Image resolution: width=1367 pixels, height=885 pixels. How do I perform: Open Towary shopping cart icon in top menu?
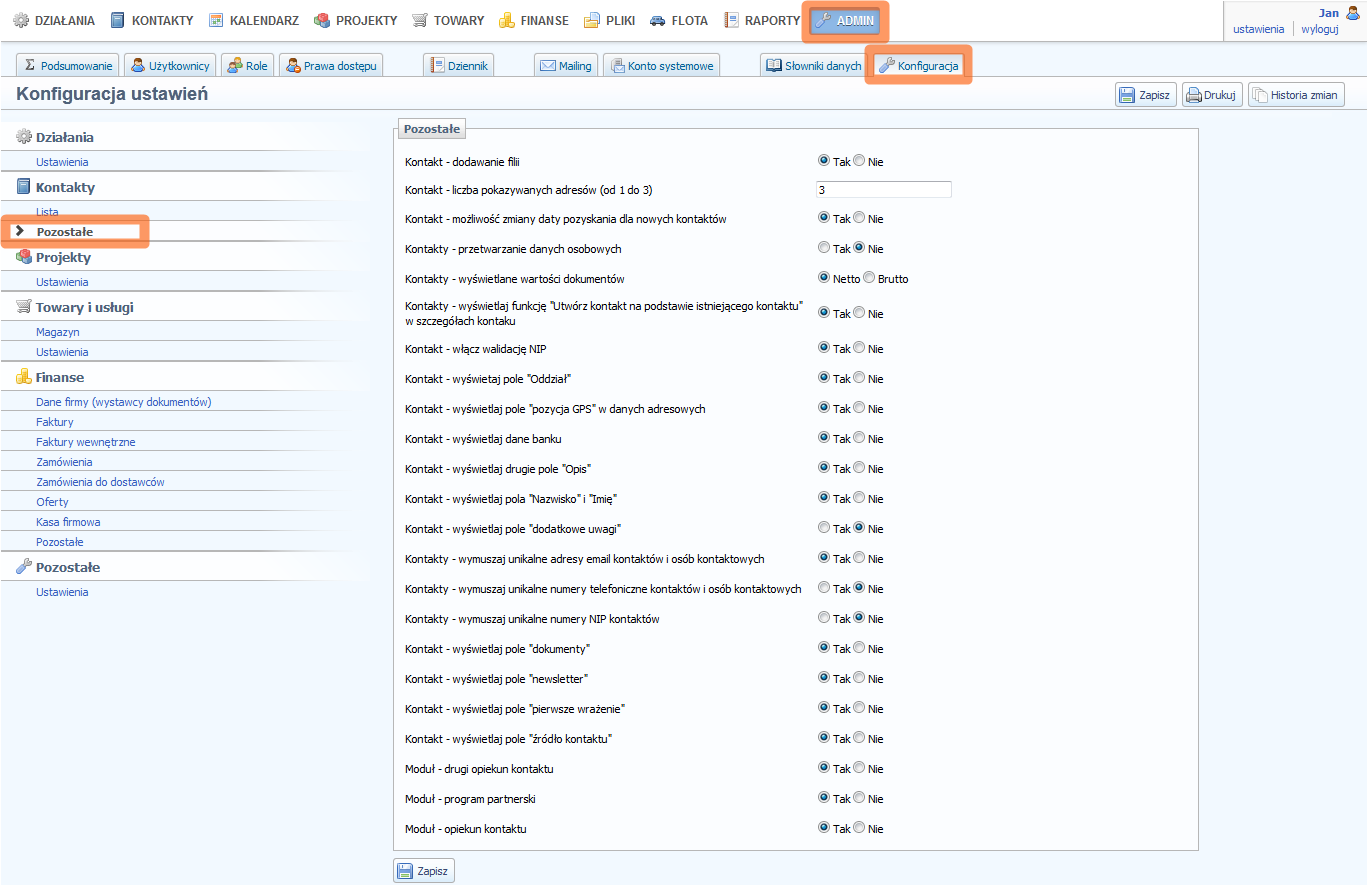[x=420, y=20]
